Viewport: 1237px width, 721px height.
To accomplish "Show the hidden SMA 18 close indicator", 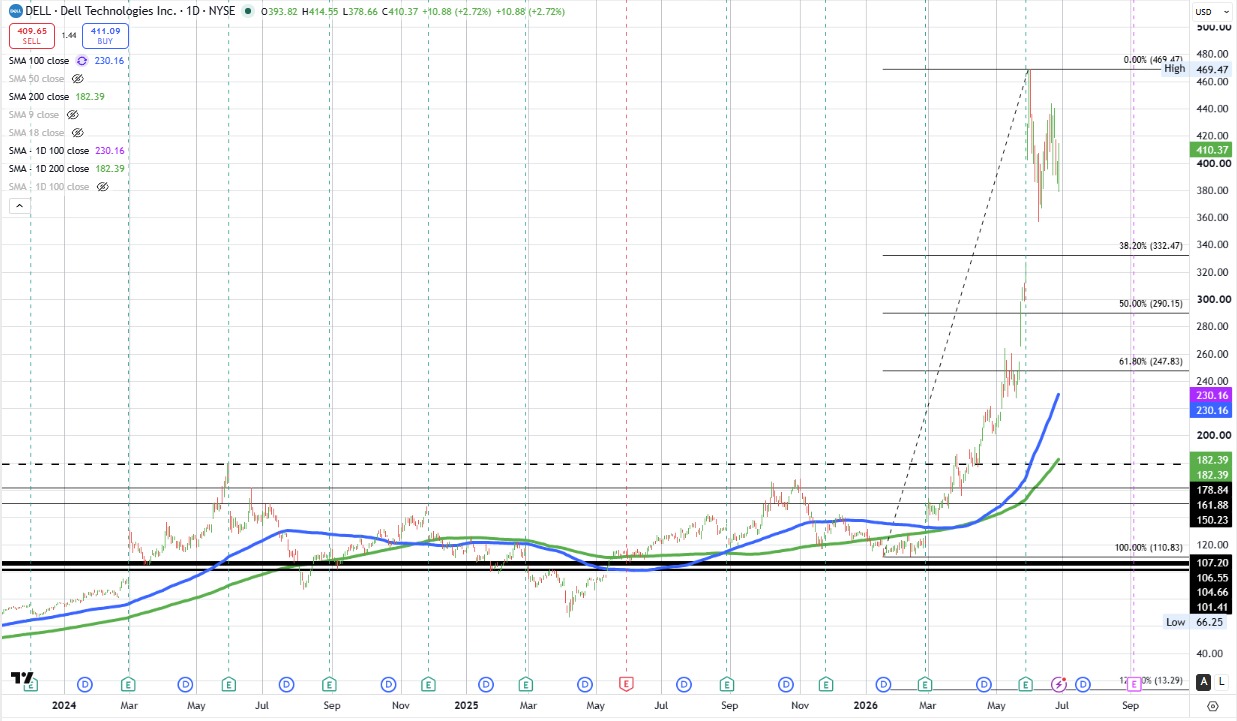I will (x=77, y=133).
